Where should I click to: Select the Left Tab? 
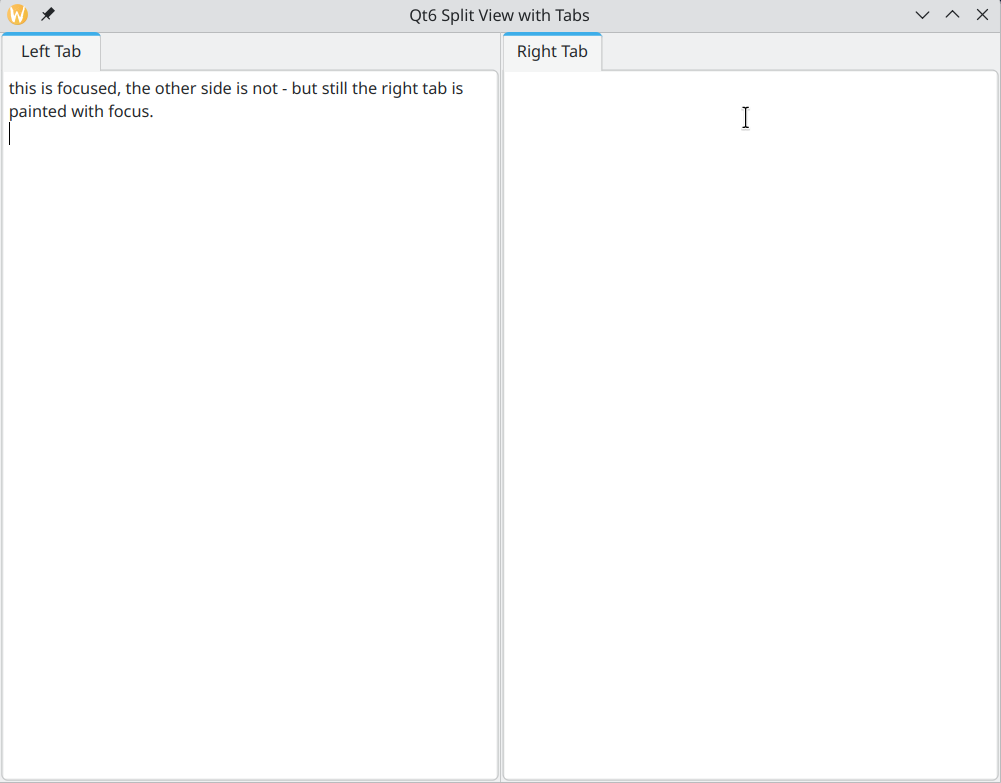click(x=51, y=52)
